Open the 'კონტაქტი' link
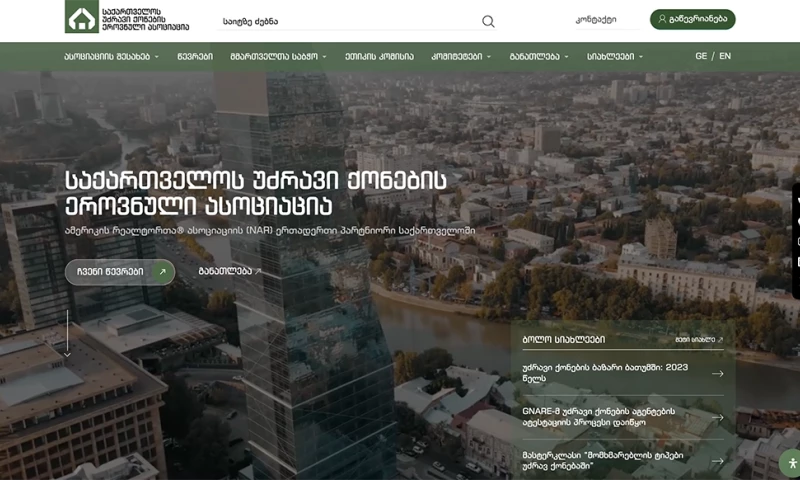 pyautogui.click(x=596, y=20)
